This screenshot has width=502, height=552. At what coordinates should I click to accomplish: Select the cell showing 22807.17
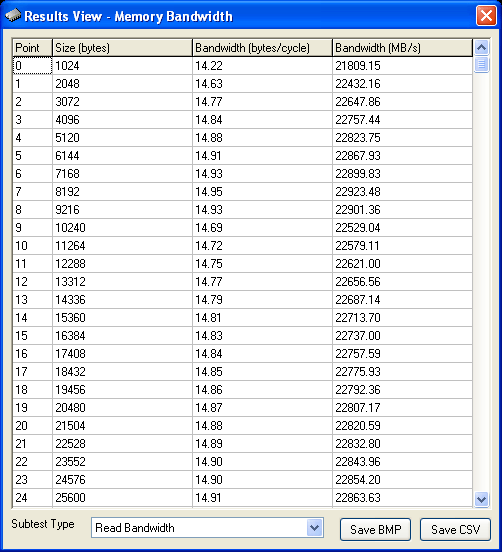(x=402, y=408)
